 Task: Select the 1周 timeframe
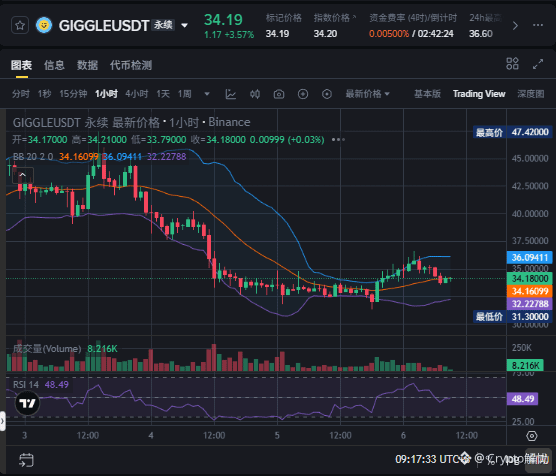click(x=184, y=94)
